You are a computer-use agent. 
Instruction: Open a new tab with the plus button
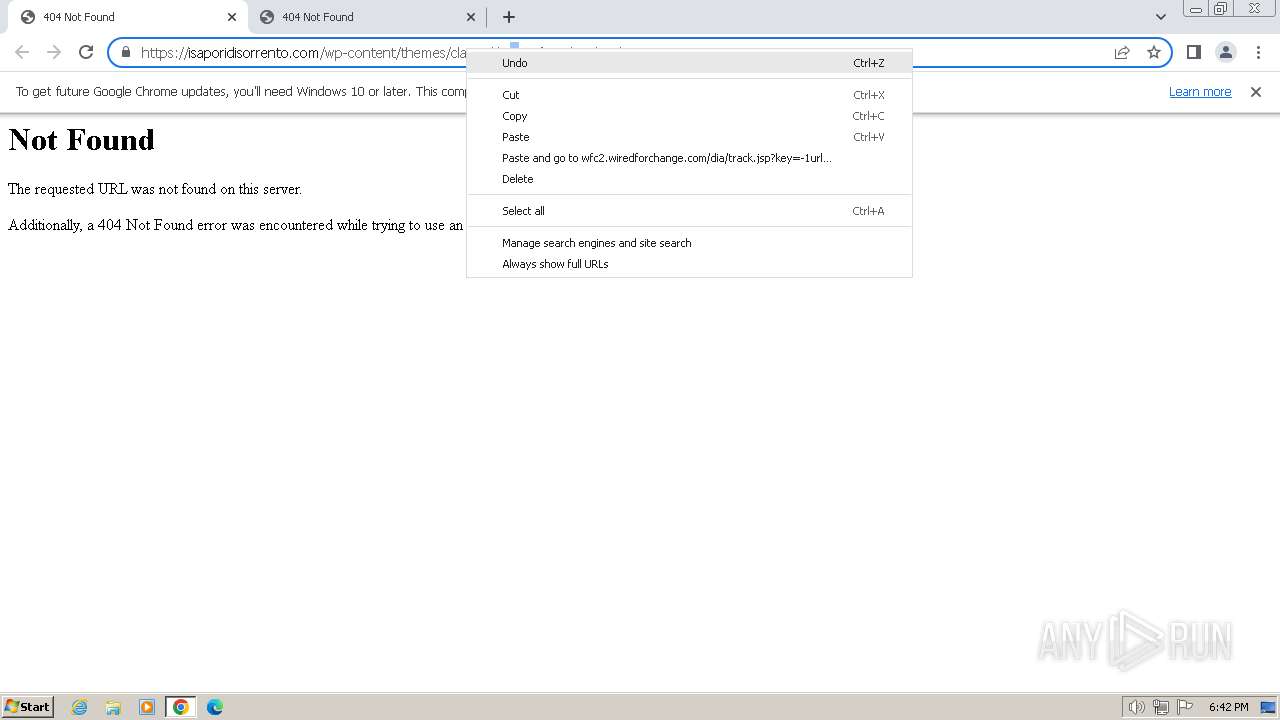[509, 17]
